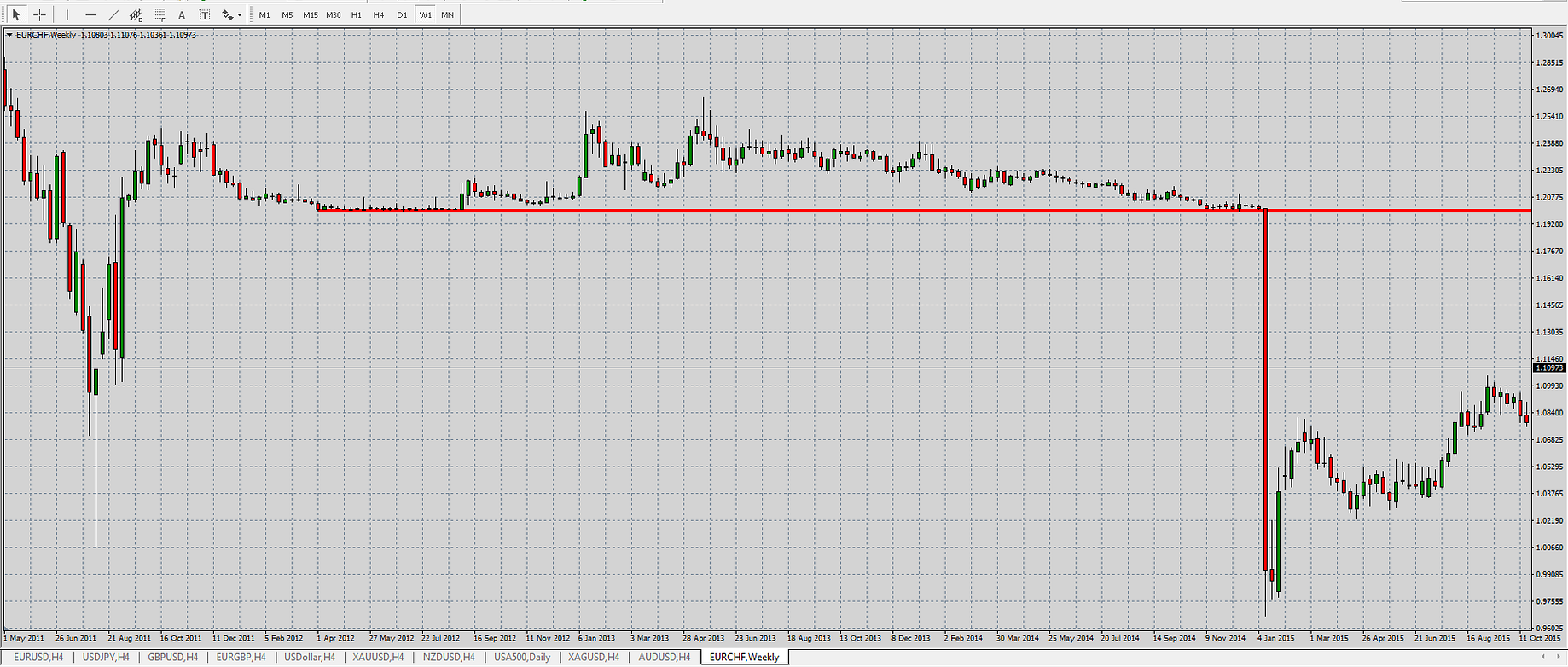Select the text annotation tool
Viewport: 1568px width, 667px height.
182,14
